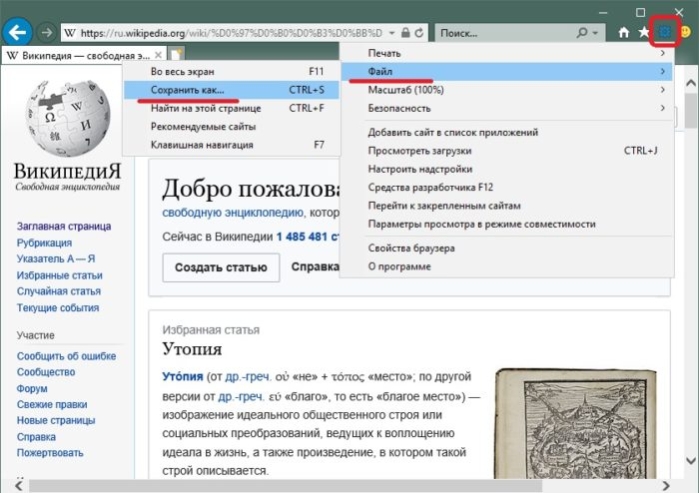Open Сообщить об ошибке link

(66, 356)
